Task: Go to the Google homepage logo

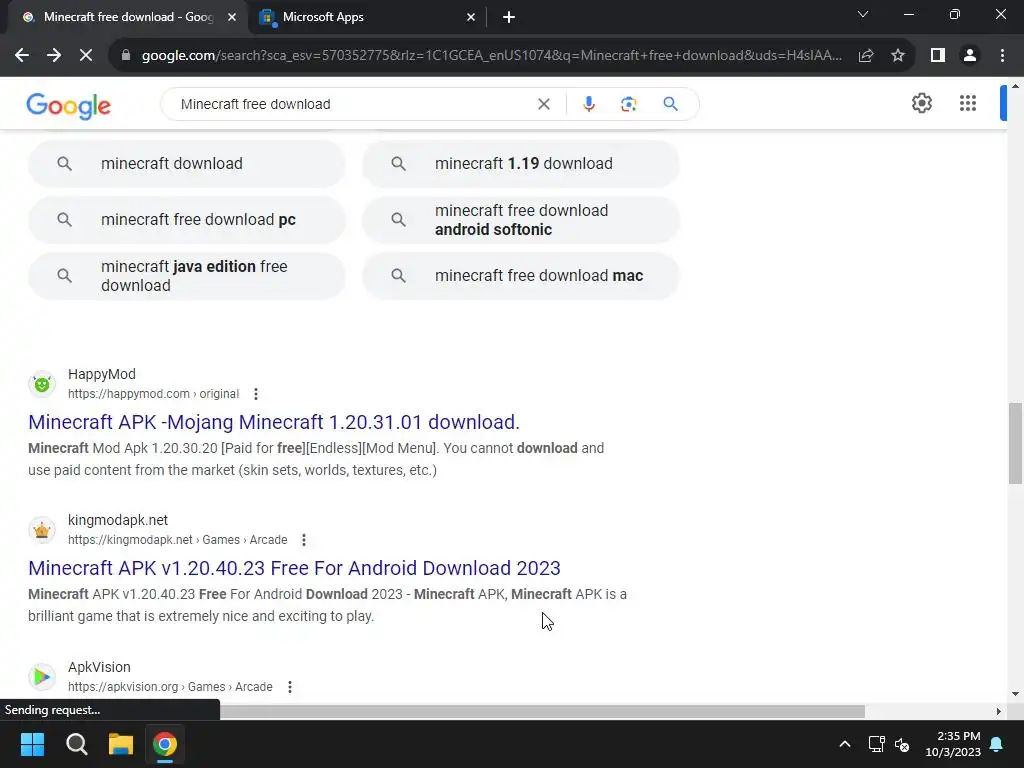Action: click(69, 106)
